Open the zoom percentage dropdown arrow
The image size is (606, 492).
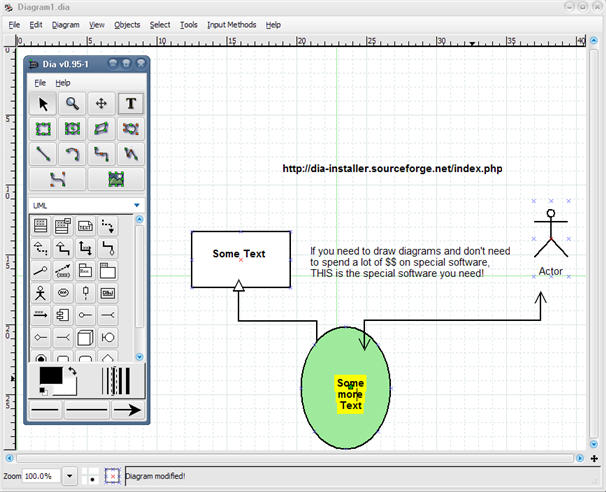tap(70, 476)
